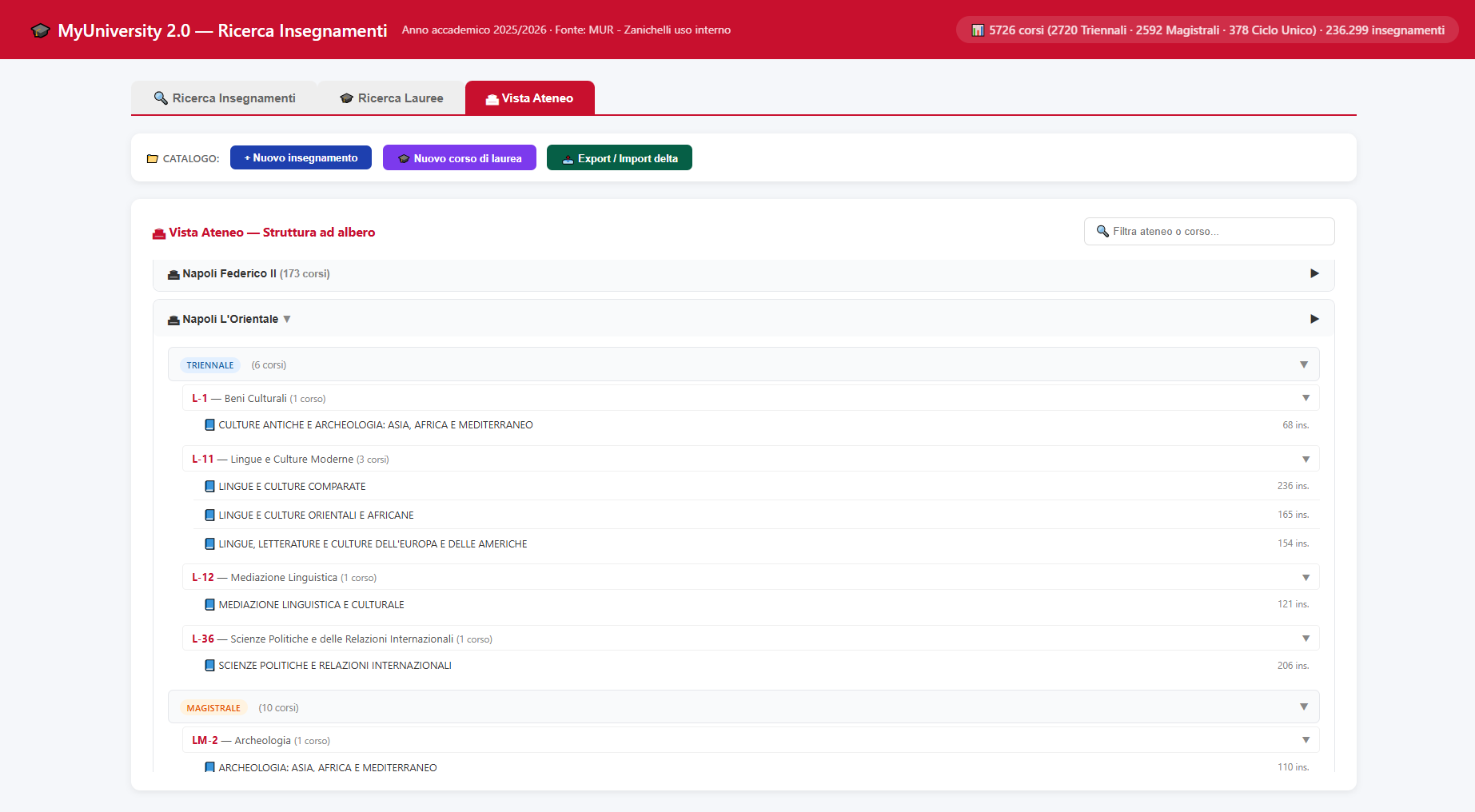
Task: Click the magnifier icon in the filter field
Action: [1102, 231]
